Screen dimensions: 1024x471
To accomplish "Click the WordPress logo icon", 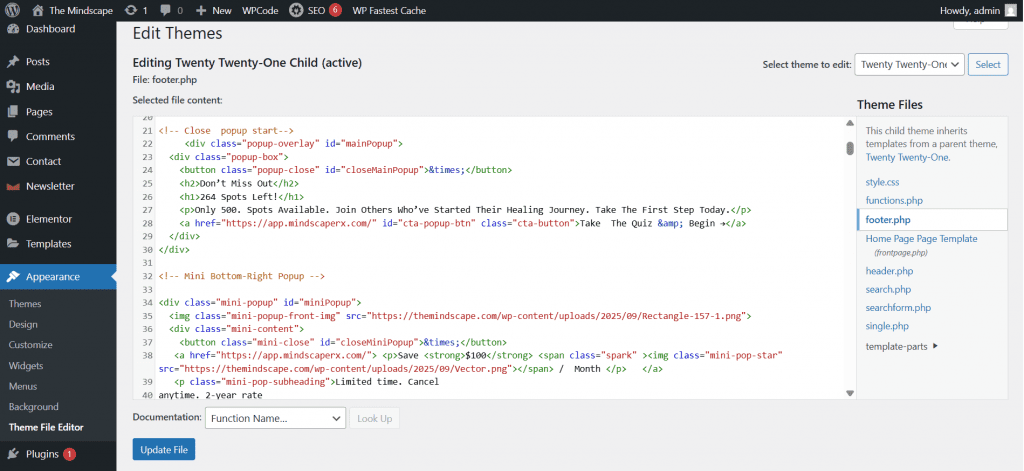I will point(12,10).
